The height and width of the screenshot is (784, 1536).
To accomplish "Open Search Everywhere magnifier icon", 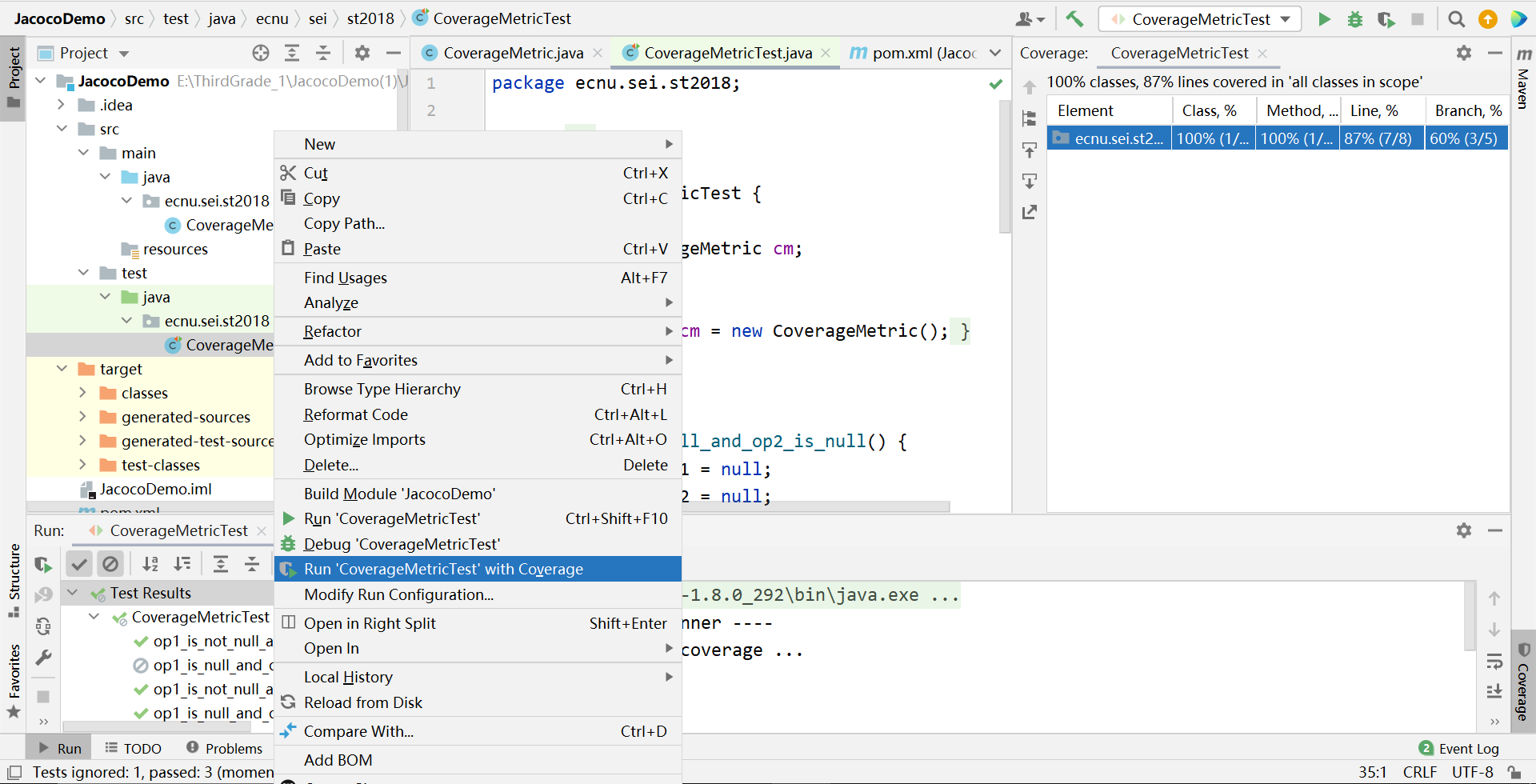I will pos(1457,18).
